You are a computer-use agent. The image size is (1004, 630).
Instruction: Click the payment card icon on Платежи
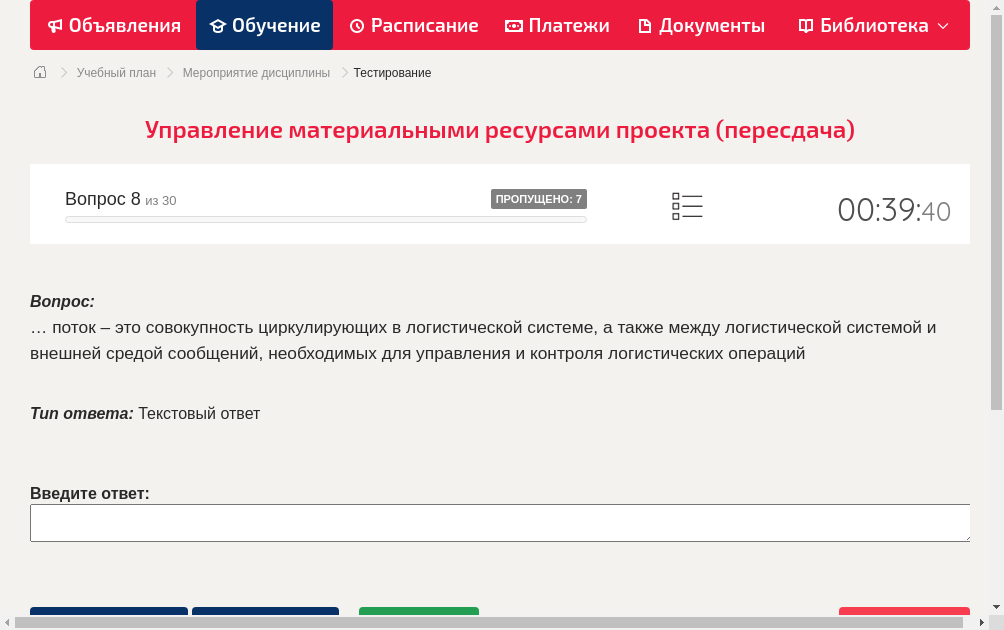[x=513, y=25]
